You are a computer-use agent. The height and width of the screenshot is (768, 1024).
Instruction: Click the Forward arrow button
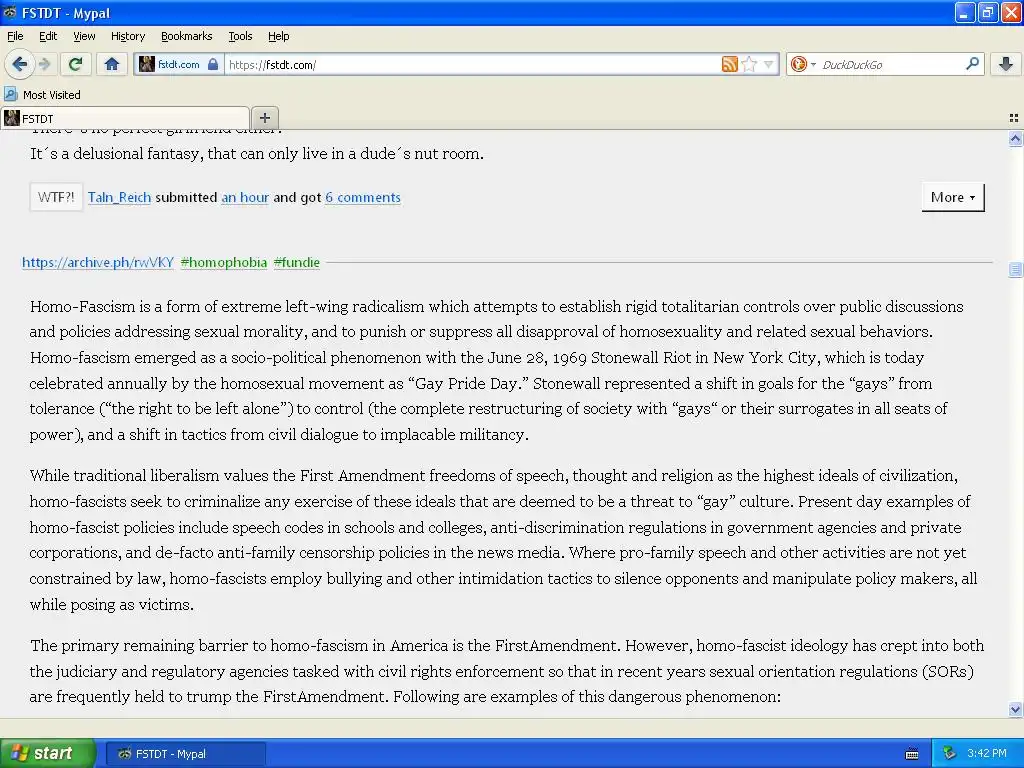point(44,64)
